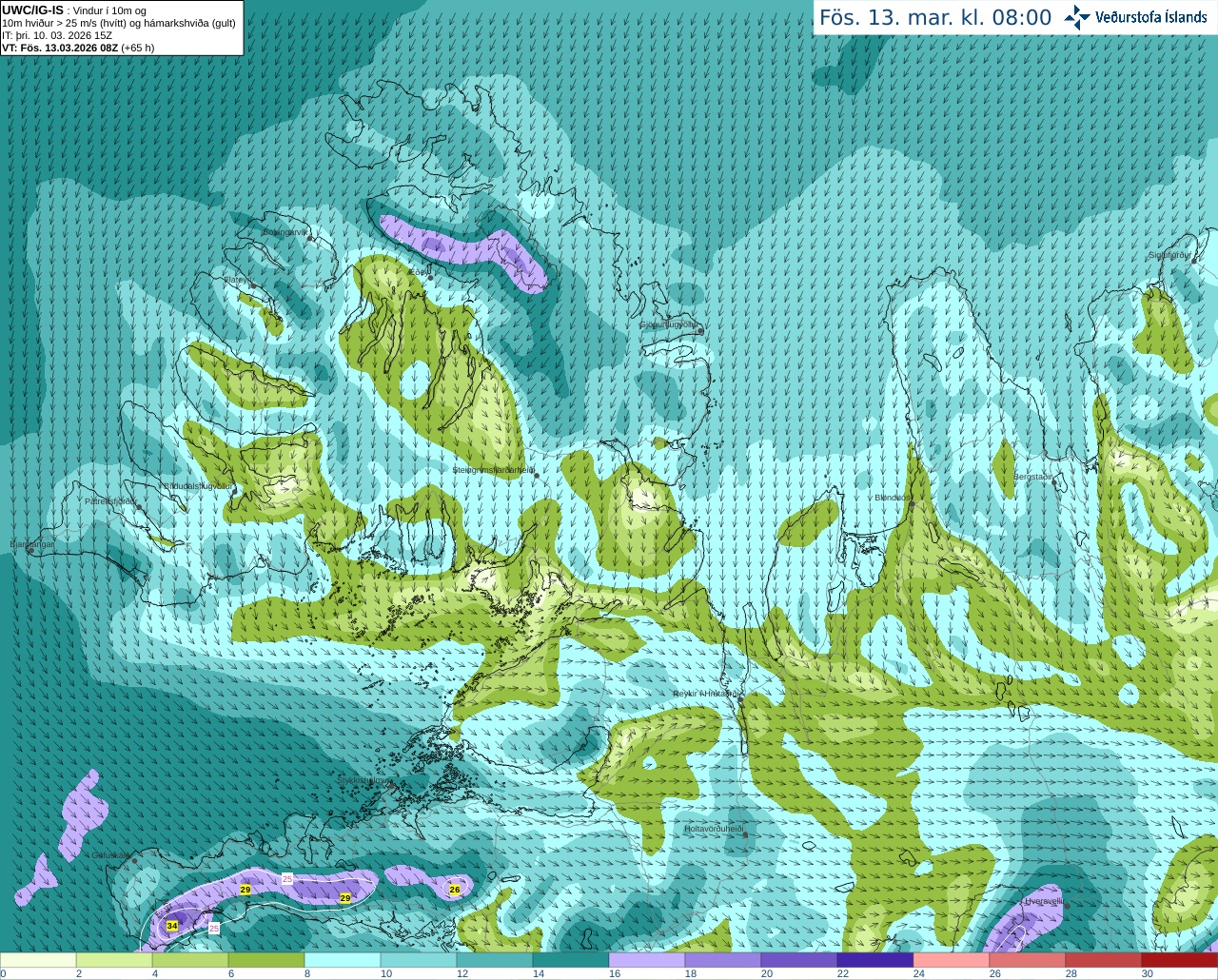Click the Blönduós station label
The width and height of the screenshot is (1218, 980).
[x=893, y=498]
